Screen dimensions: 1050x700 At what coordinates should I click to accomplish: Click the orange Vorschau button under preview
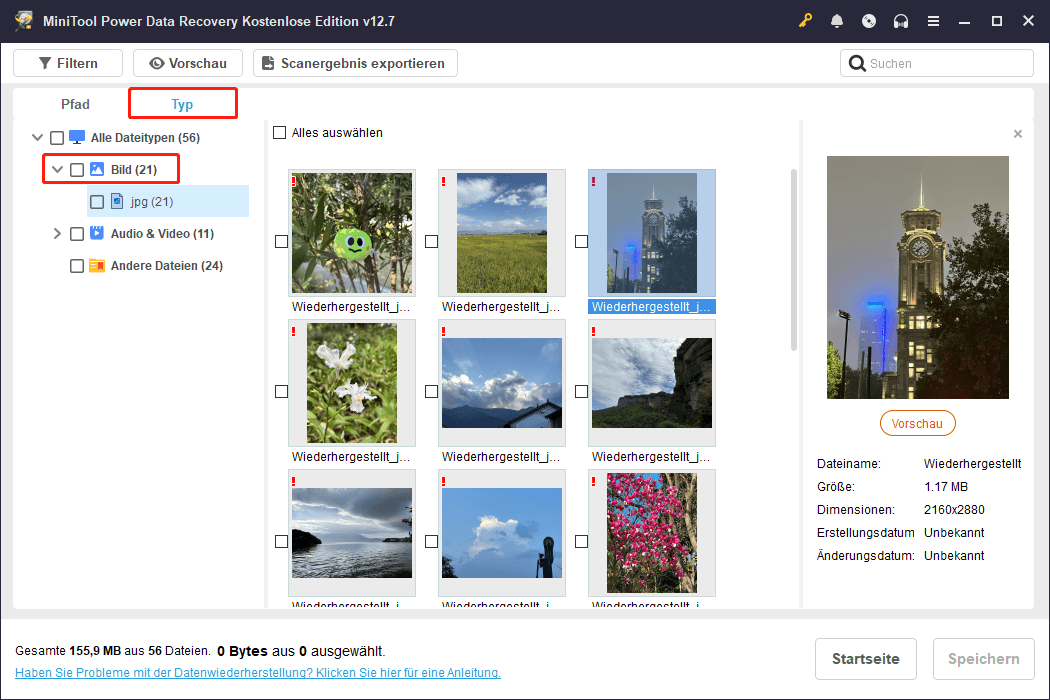[x=917, y=423]
